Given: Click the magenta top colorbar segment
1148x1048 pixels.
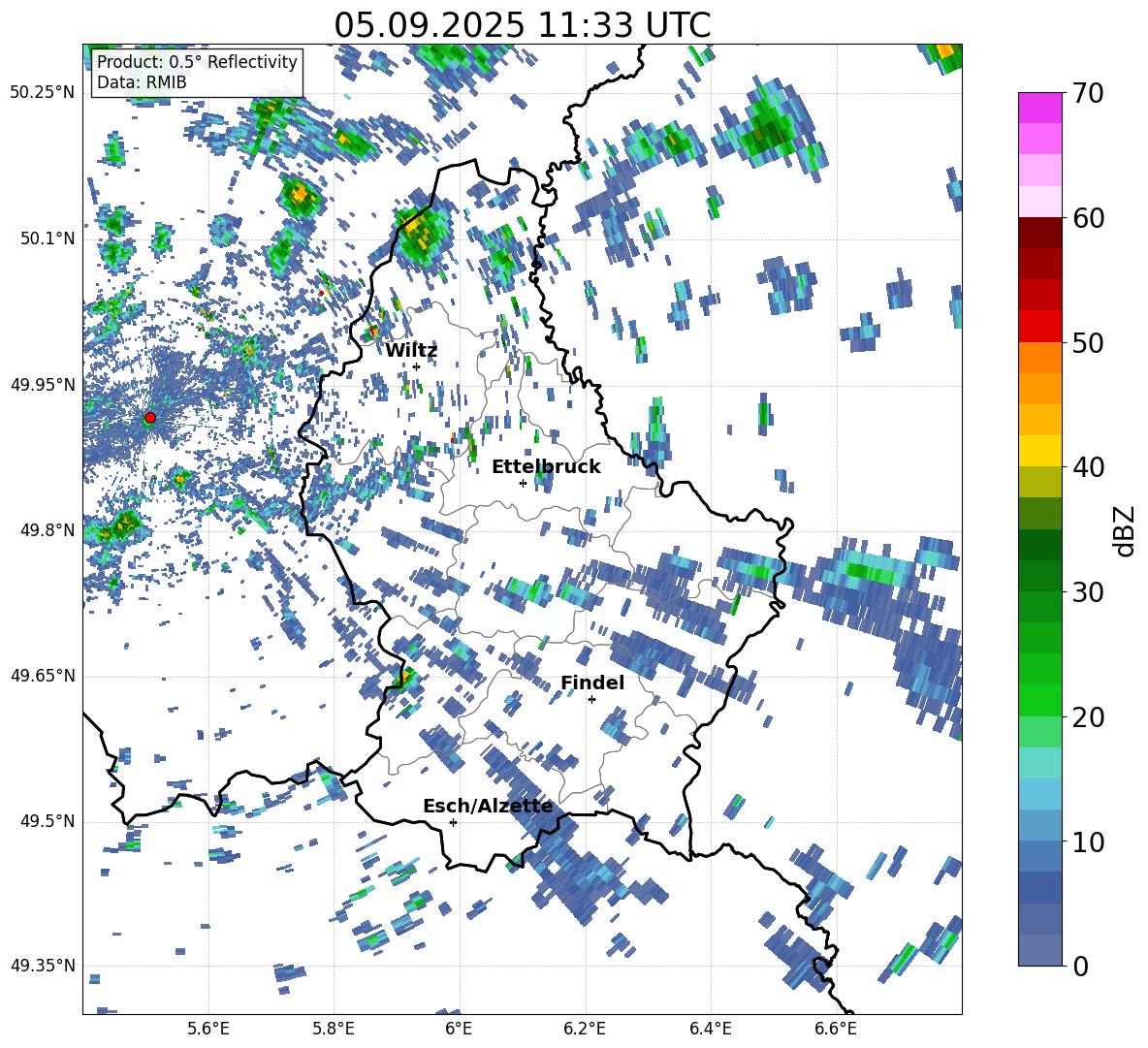Looking at the screenshot, I should click(x=1039, y=109).
